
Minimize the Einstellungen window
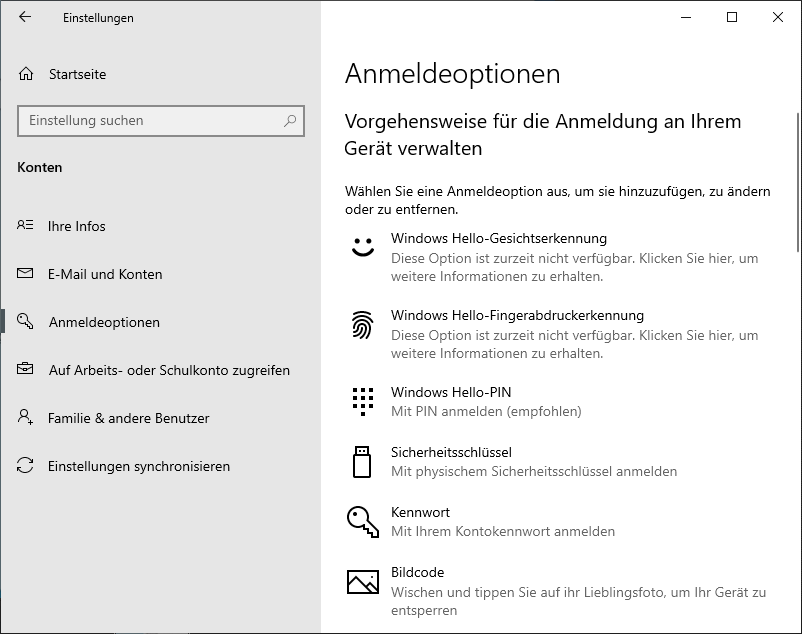coord(686,17)
